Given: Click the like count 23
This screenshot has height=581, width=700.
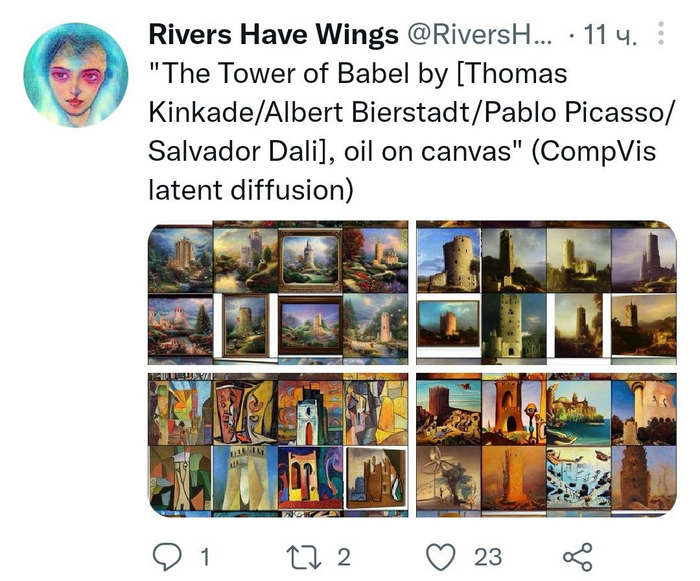Looking at the screenshot, I should click(488, 557).
